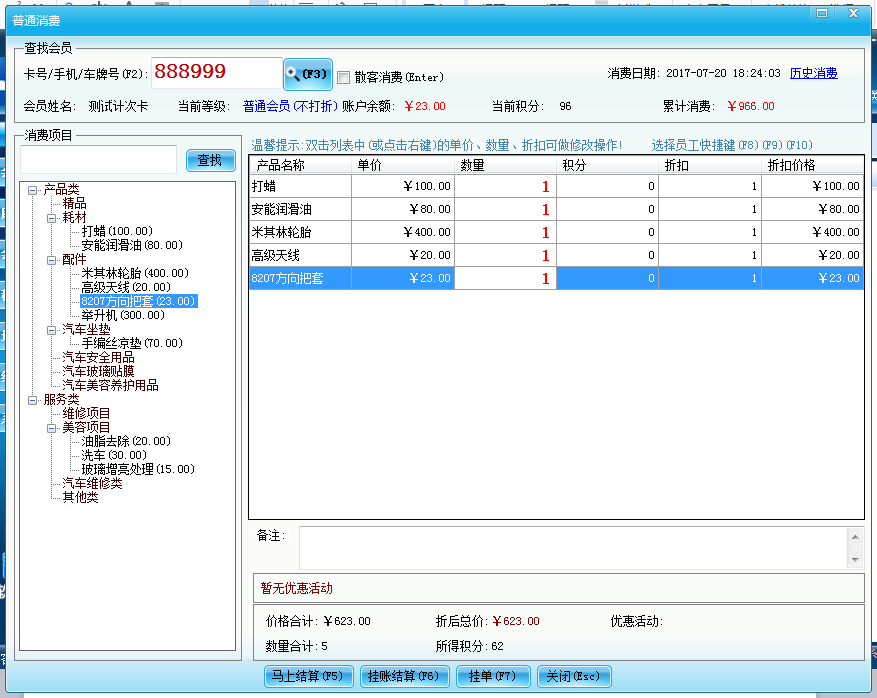Click inside the 备注 remarks text area
Screen dimensions: 877x698
click(x=574, y=548)
